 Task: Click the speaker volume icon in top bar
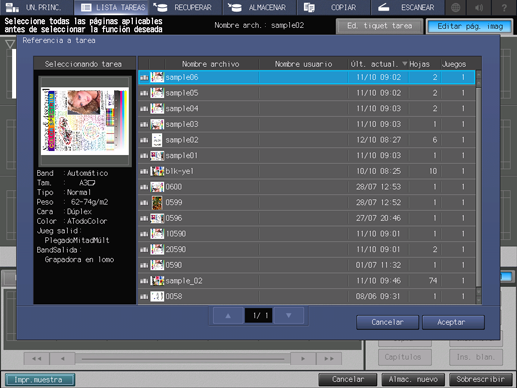tap(479, 7)
